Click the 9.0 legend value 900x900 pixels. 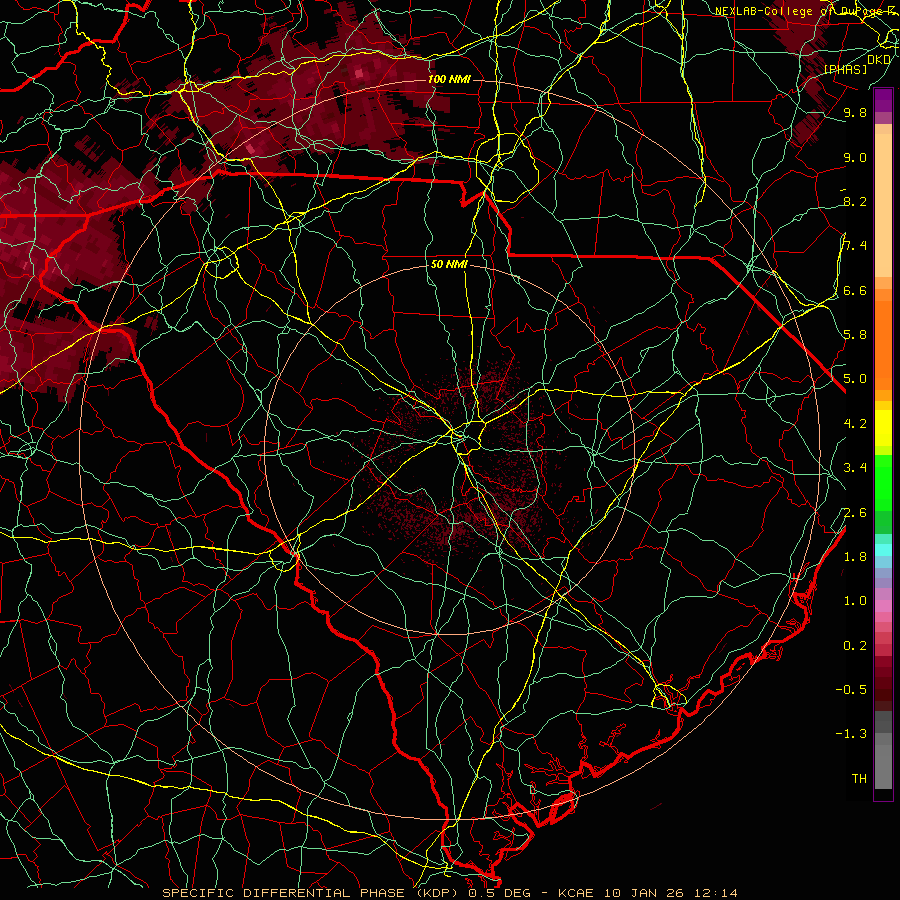pyautogui.click(x=855, y=158)
